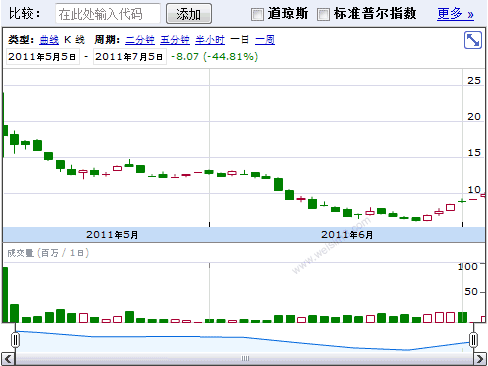Click the 添加 button
This screenshot has width=488, height=366.
point(189,14)
